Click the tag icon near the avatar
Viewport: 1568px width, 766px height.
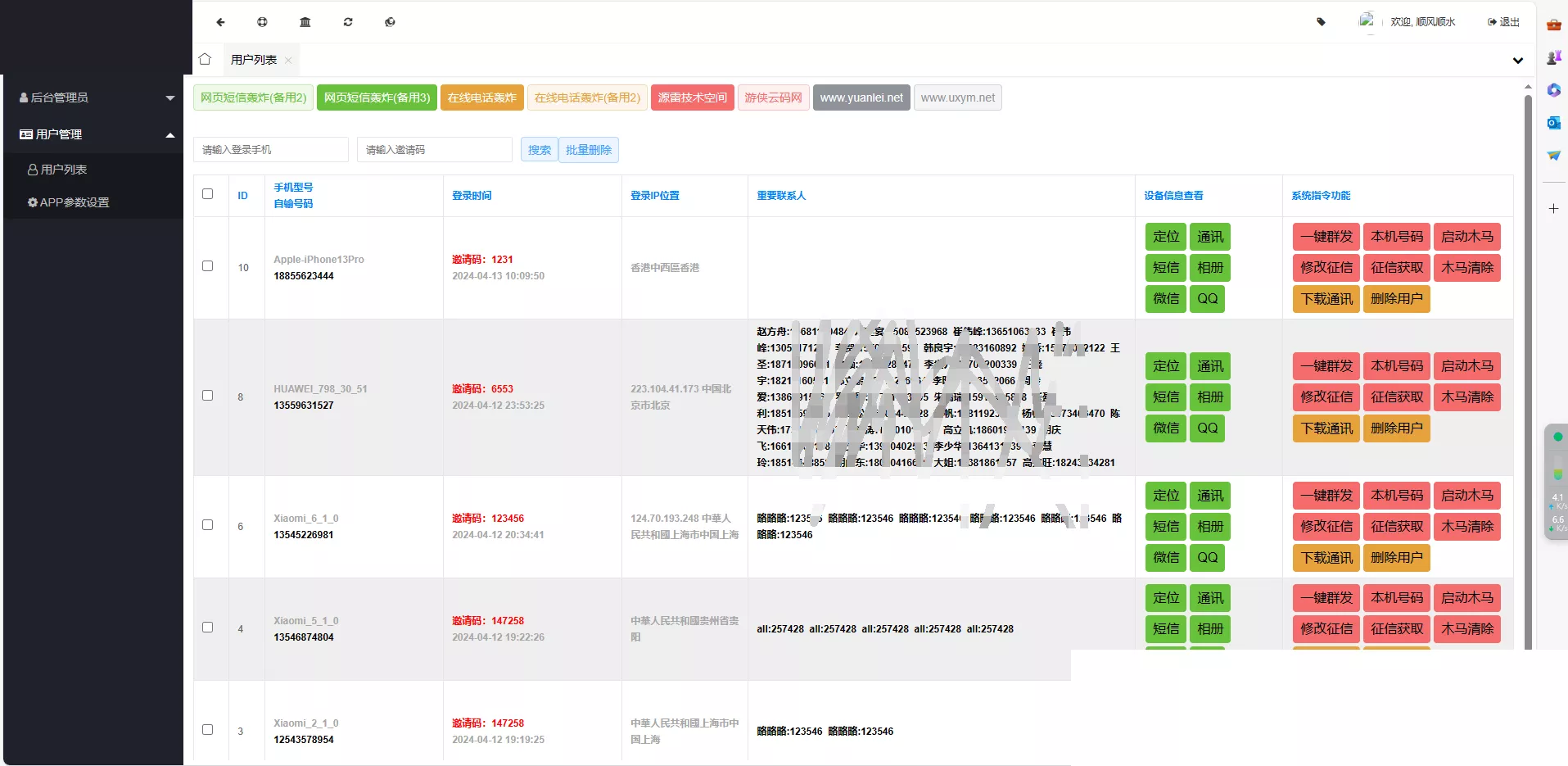(1321, 22)
